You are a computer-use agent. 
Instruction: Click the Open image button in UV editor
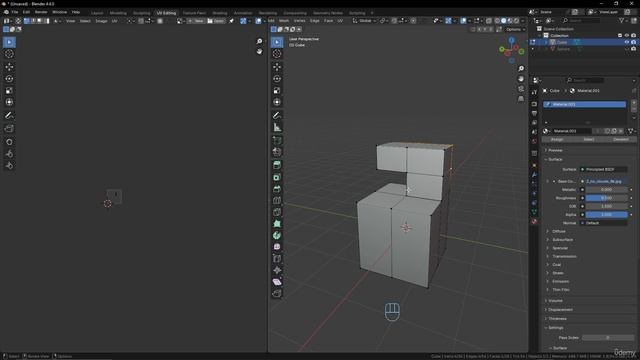[216, 21]
